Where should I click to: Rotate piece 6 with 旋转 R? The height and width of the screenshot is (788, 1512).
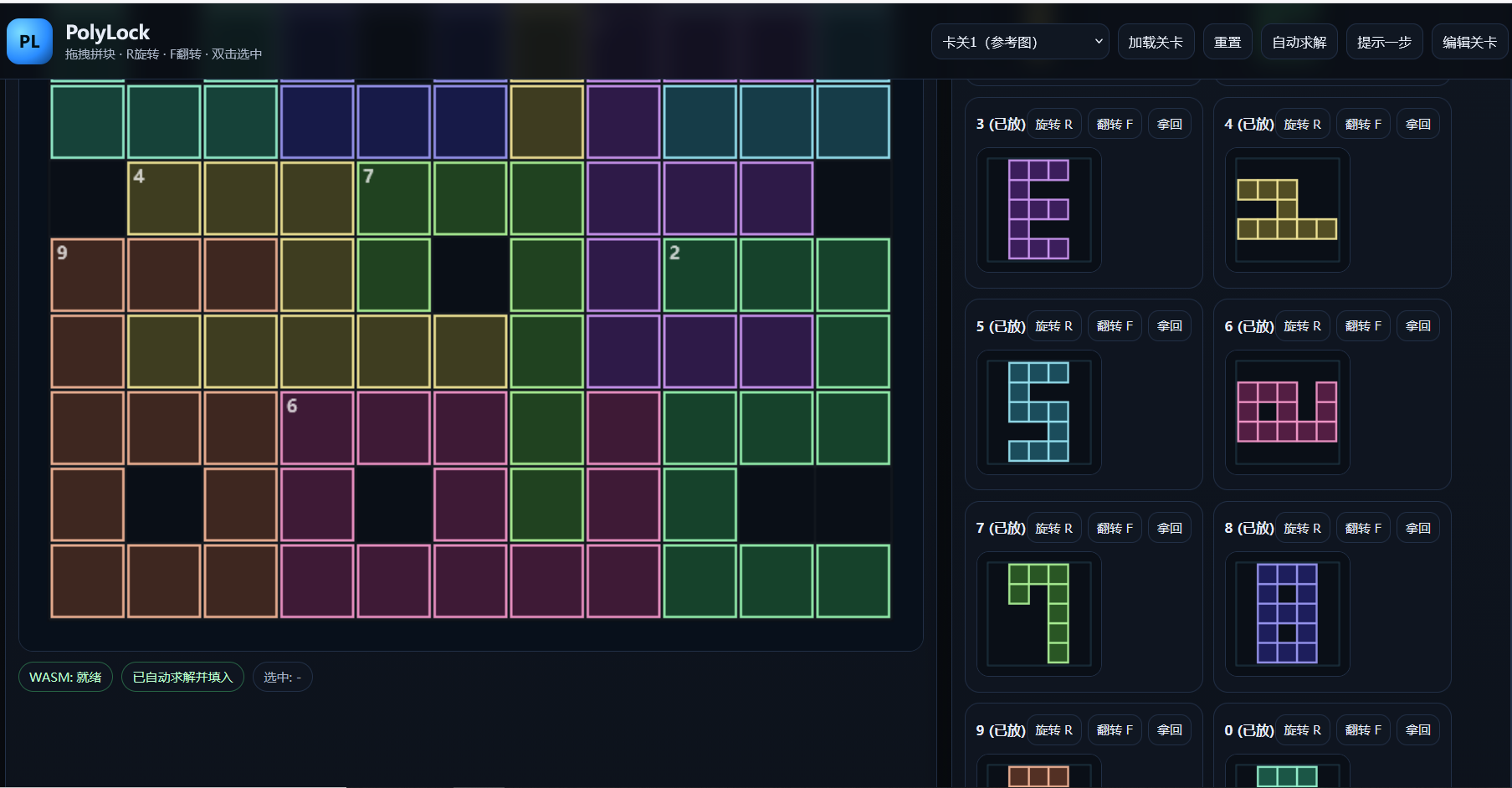1302,325
